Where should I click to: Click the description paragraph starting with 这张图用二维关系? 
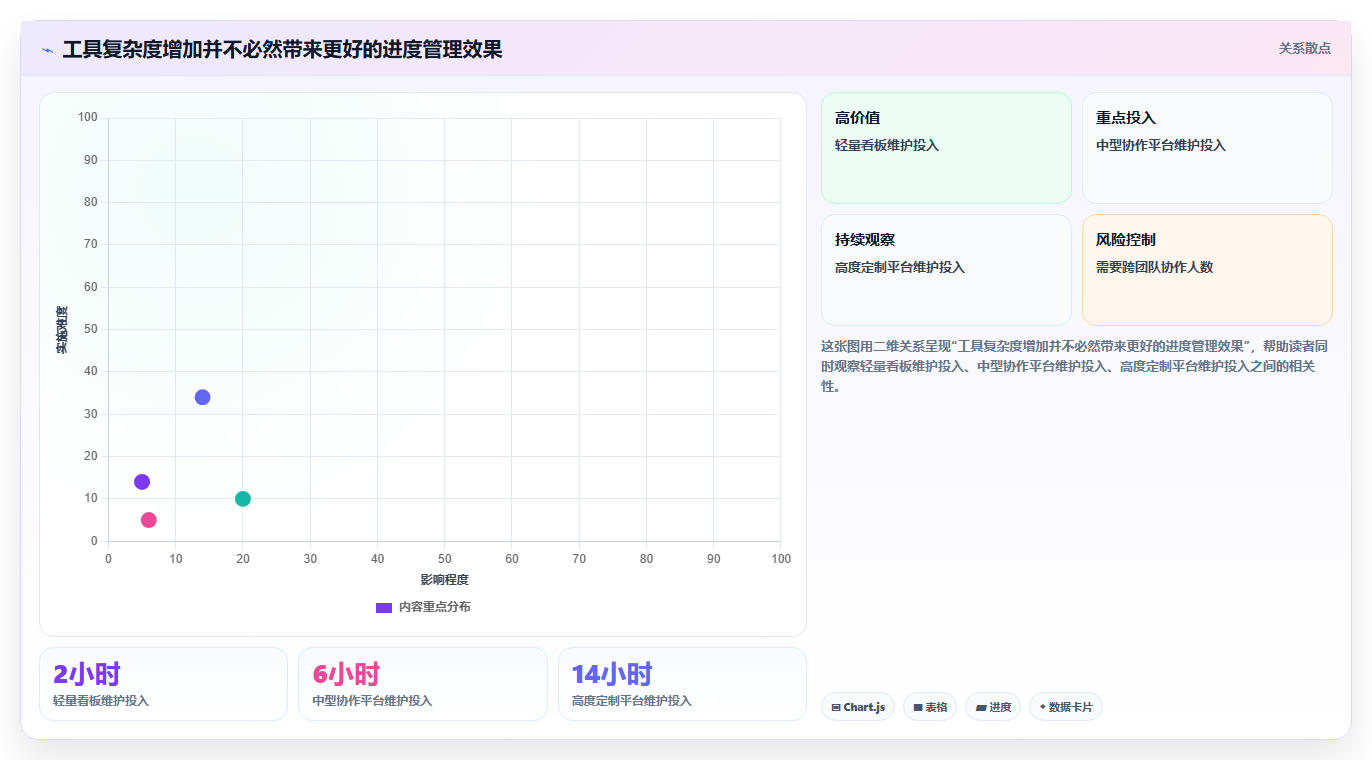tap(1075, 366)
